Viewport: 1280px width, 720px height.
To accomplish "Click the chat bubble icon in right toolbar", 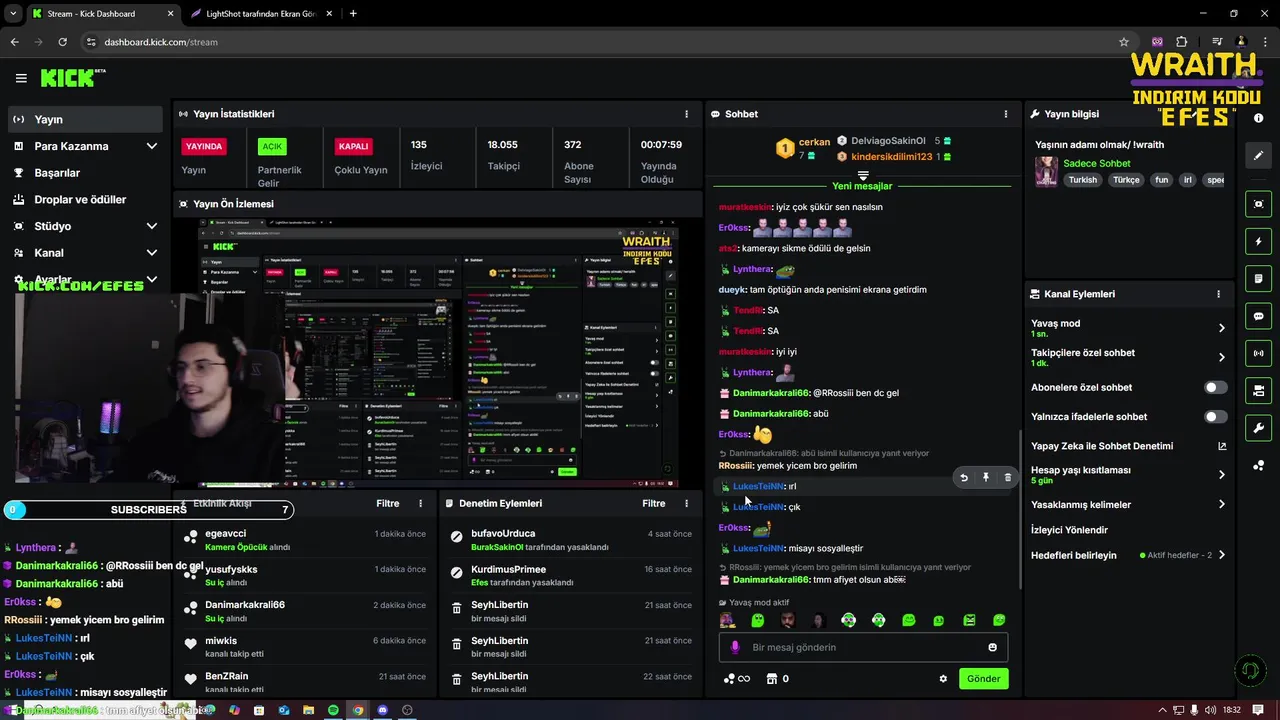I will tap(1258, 316).
